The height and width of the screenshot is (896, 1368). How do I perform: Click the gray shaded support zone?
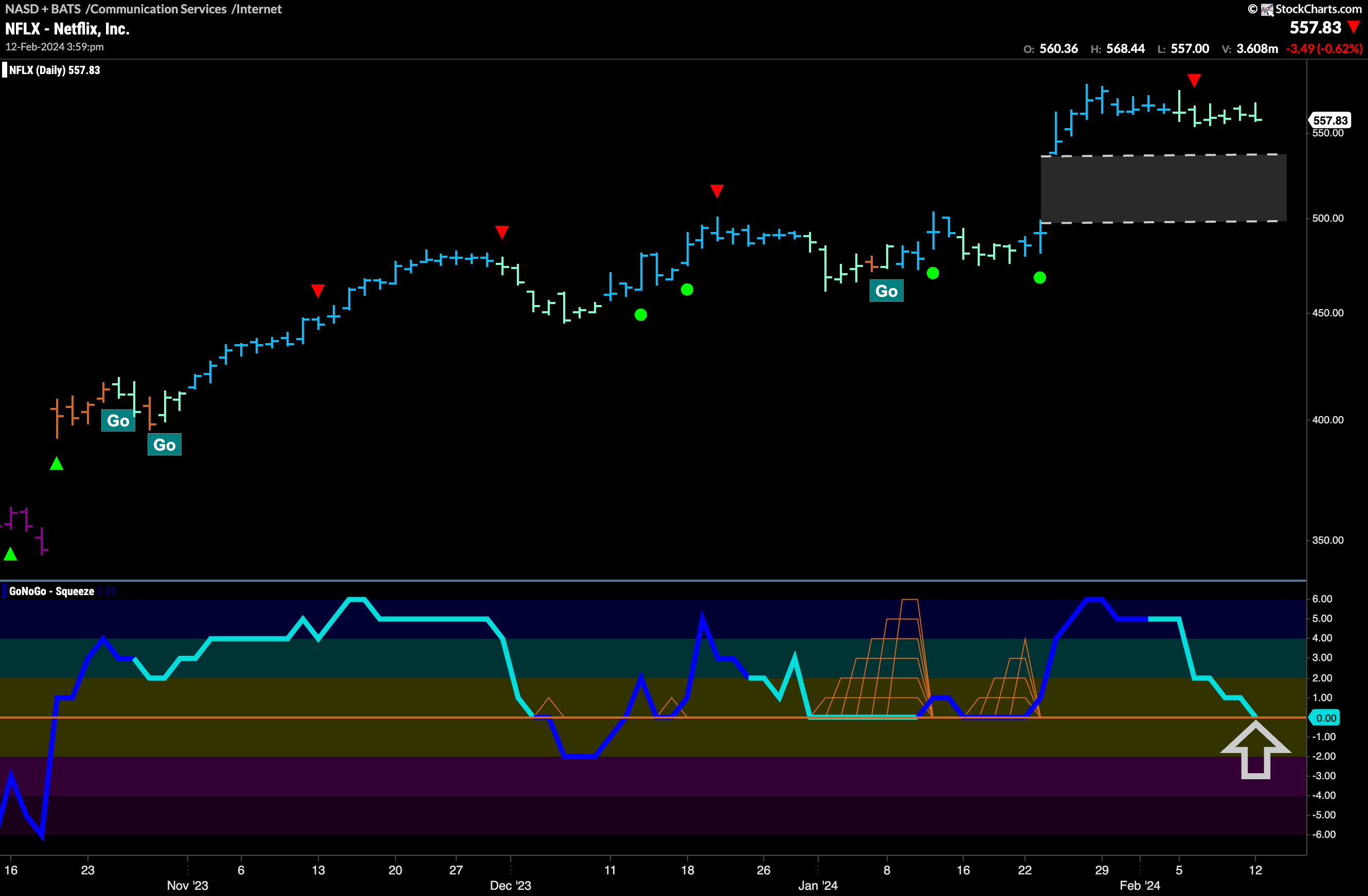pos(1163,189)
